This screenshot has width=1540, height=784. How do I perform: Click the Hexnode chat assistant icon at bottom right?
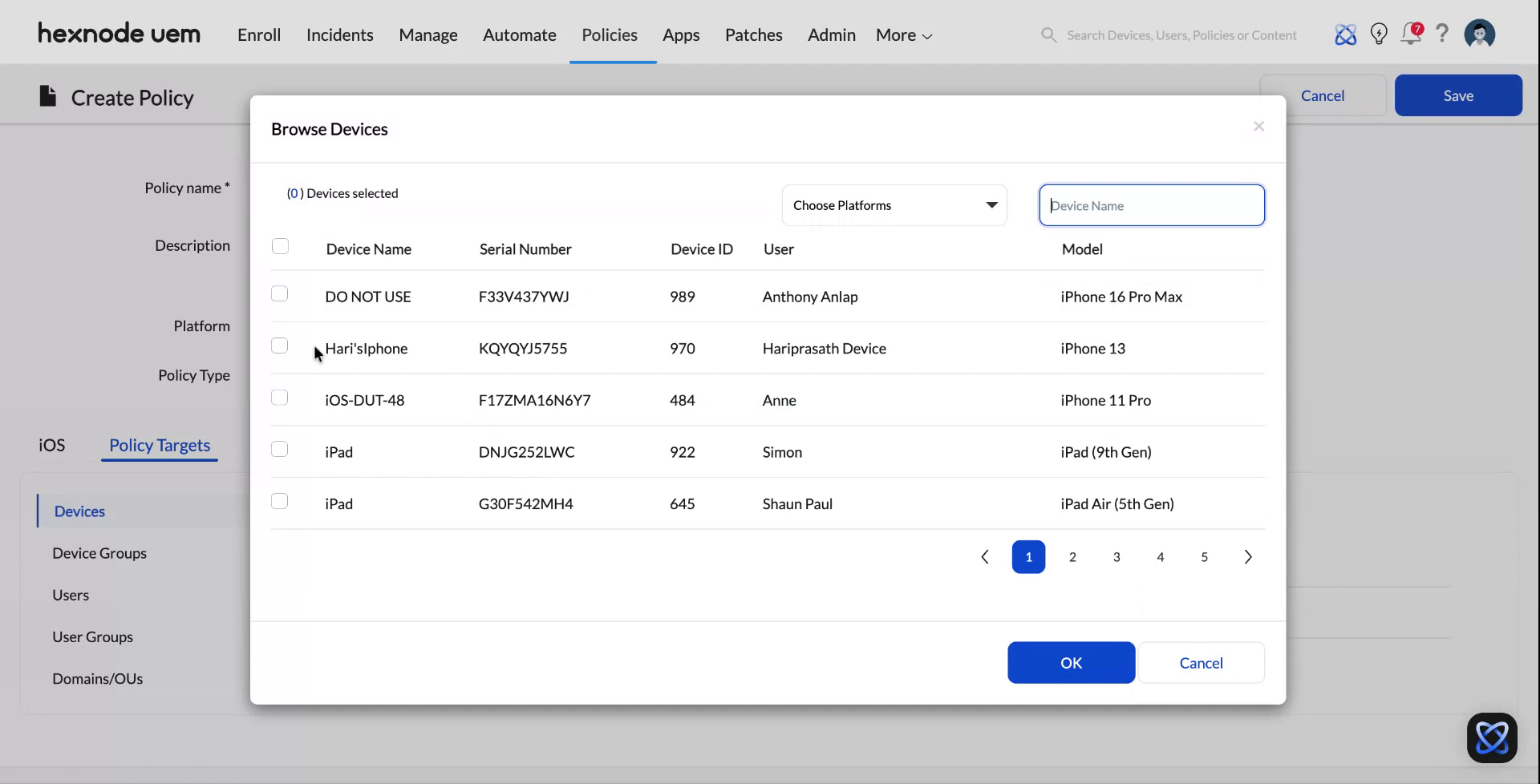click(1493, 737)
